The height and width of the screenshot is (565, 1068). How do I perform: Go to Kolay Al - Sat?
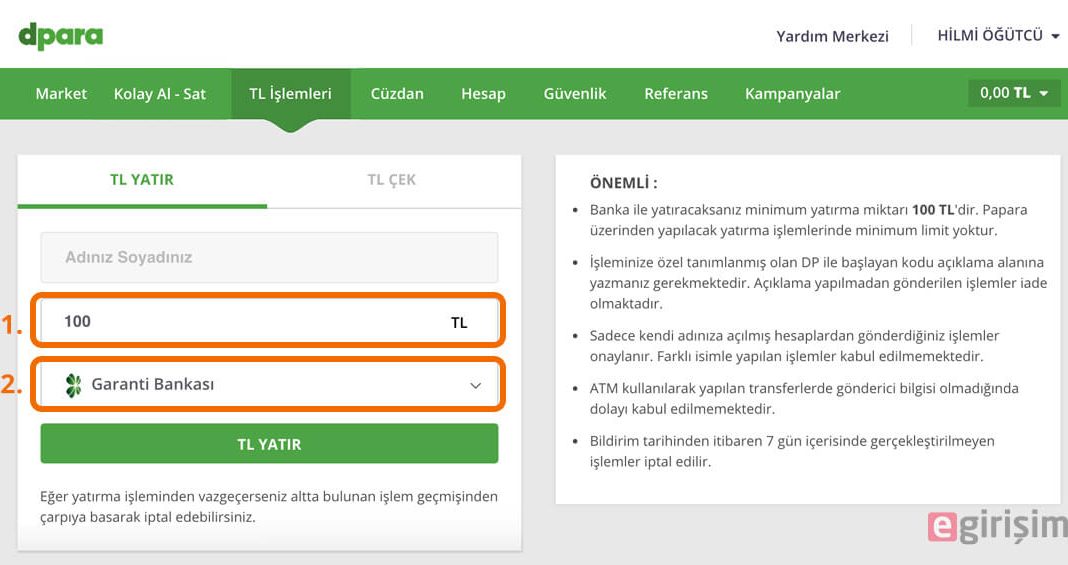(x=159, y=94)
